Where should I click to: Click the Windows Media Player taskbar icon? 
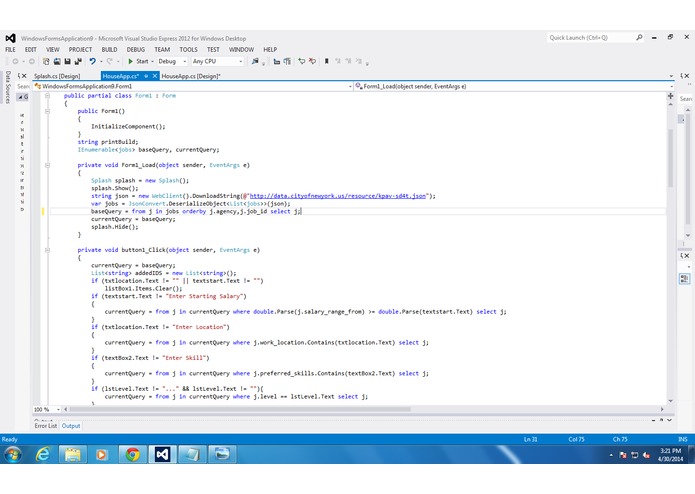[x=102, y=454]
